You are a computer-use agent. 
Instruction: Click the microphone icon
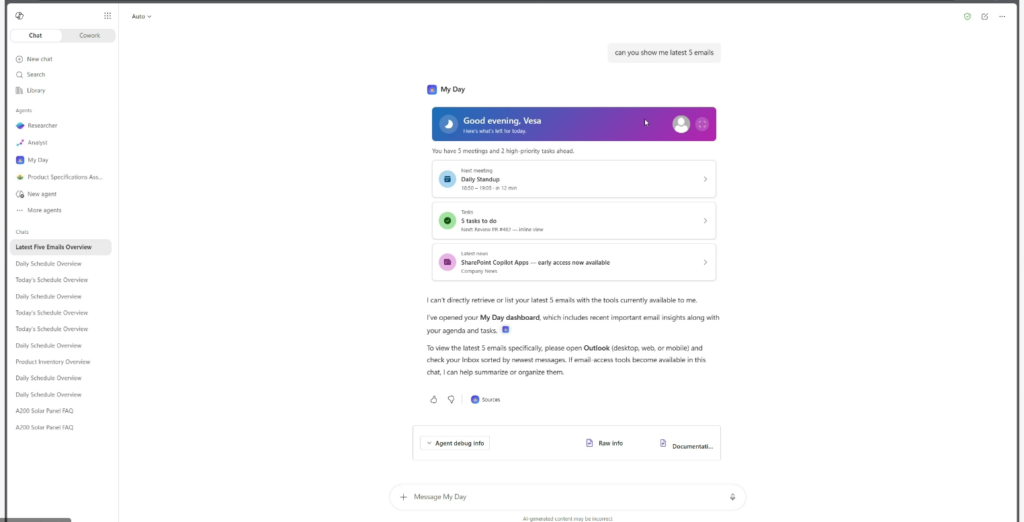coord(733,497)
